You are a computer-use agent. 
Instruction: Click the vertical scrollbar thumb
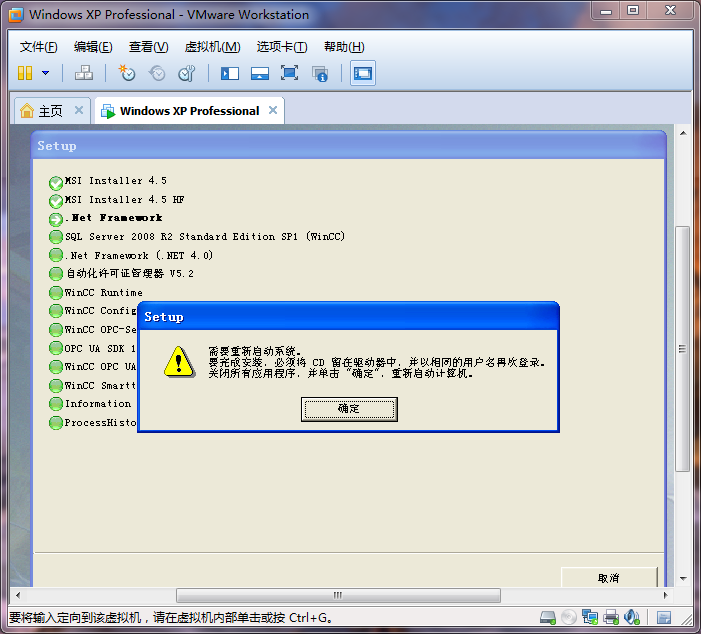pos(682,349)
